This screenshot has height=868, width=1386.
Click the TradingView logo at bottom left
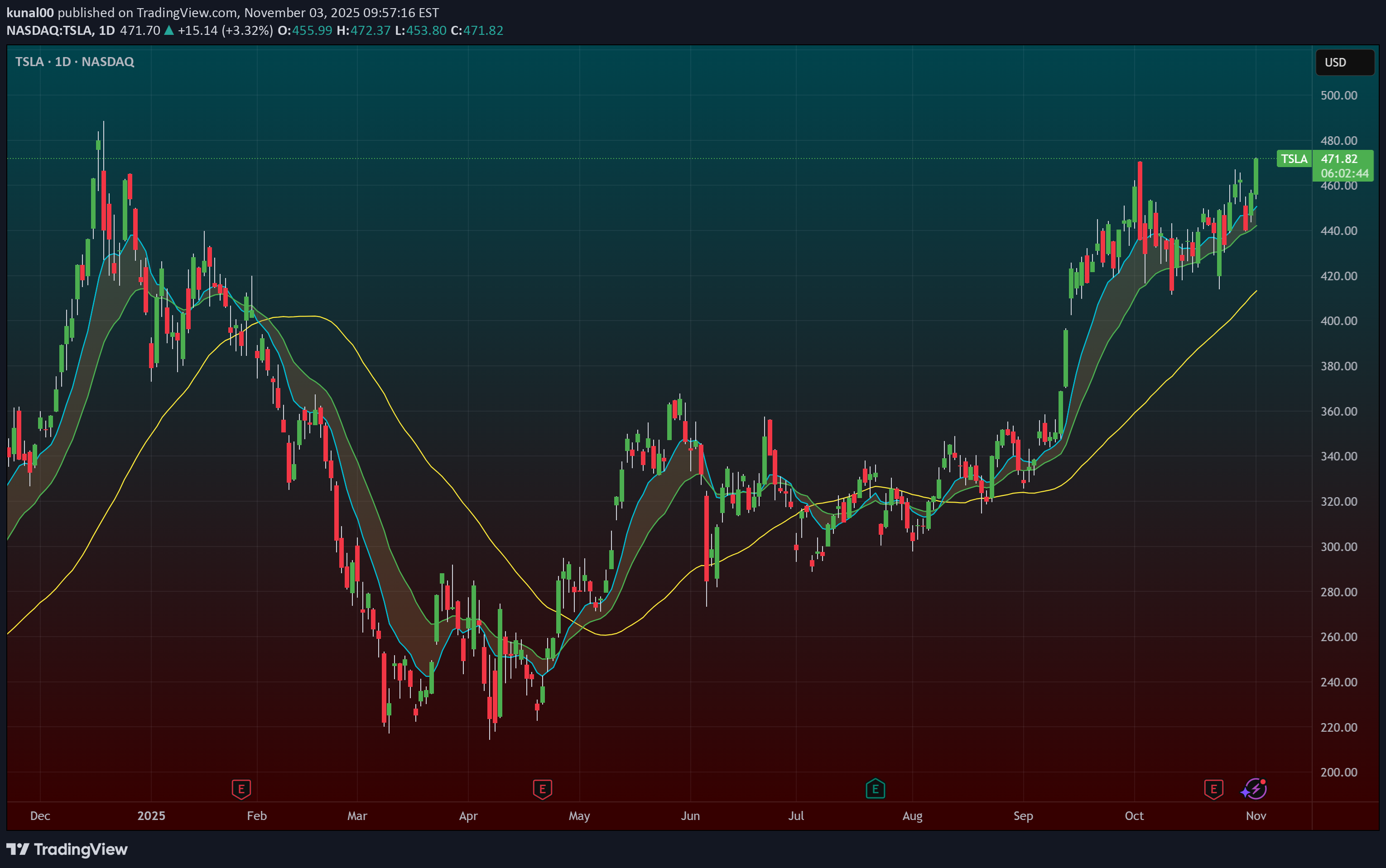pos(67,849)
